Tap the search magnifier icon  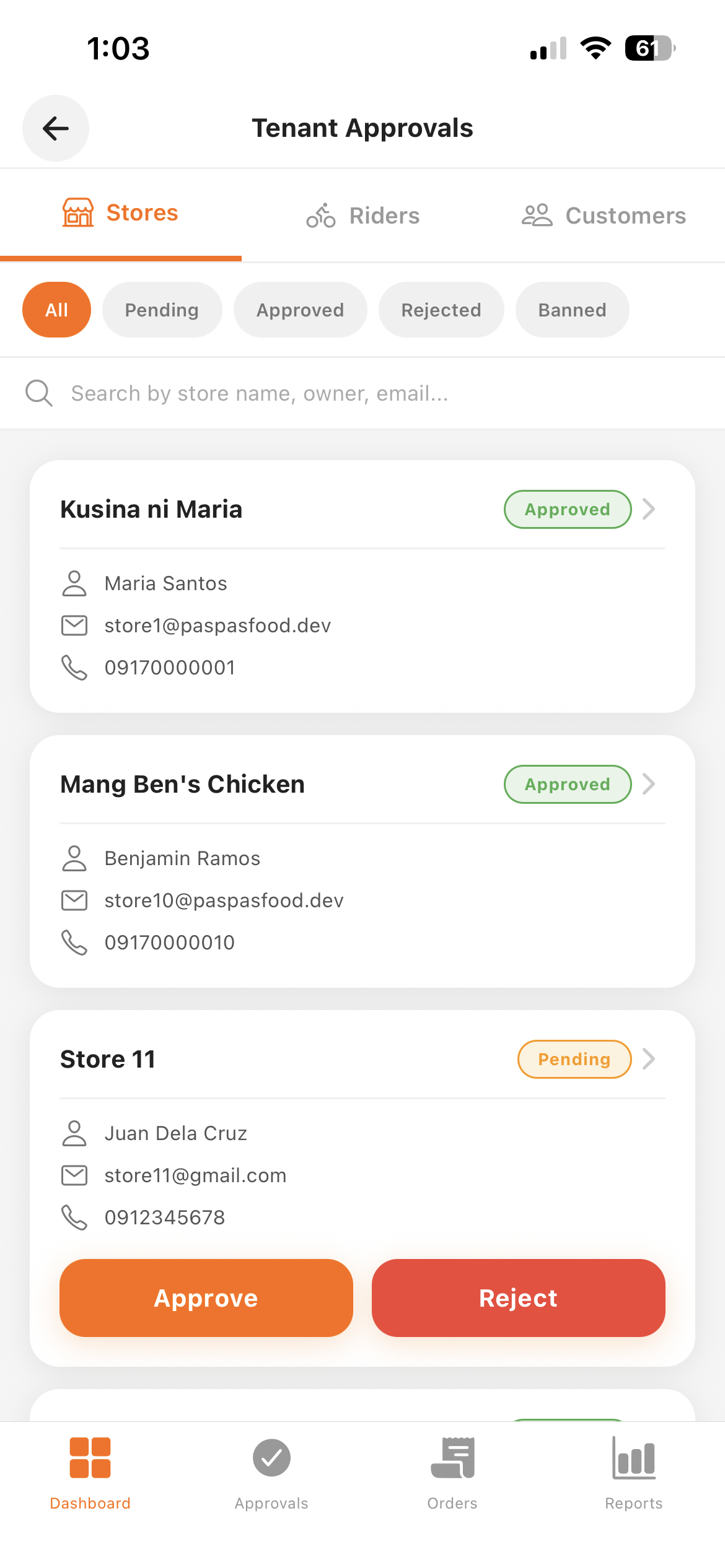[x=38, y=393]
